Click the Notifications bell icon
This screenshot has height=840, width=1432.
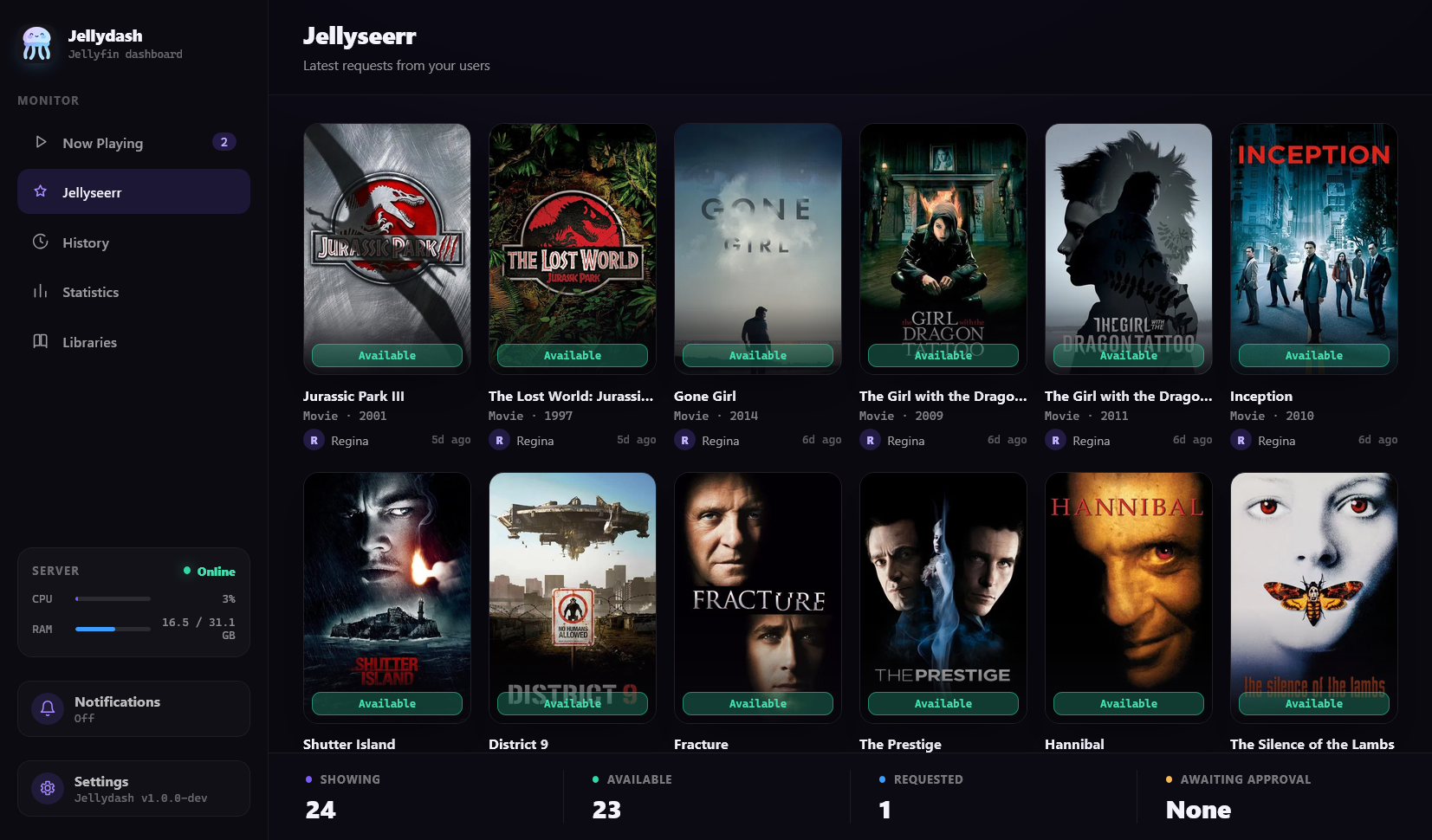point(48,708)
